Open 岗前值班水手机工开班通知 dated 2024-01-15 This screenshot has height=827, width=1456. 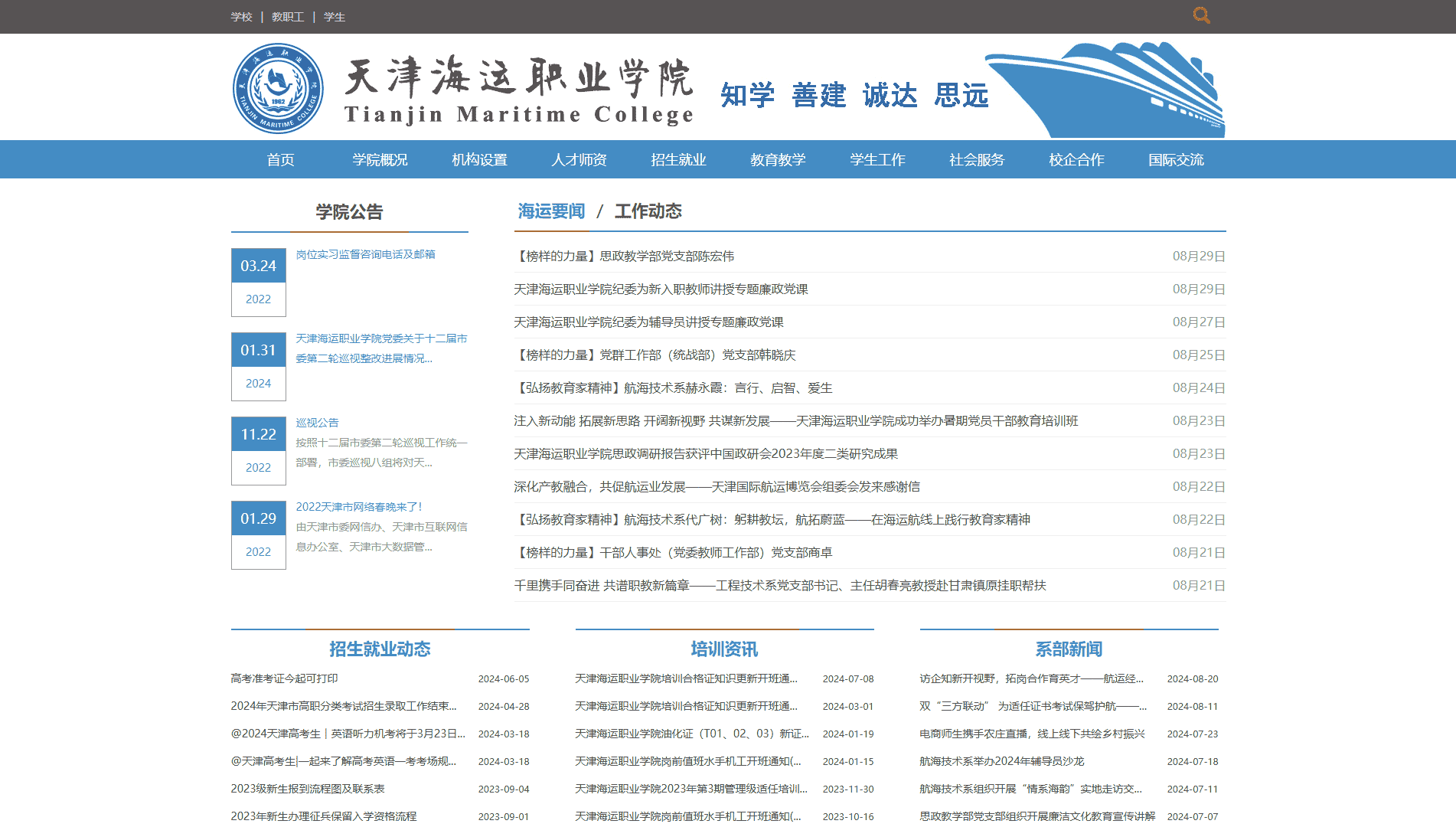688,761
